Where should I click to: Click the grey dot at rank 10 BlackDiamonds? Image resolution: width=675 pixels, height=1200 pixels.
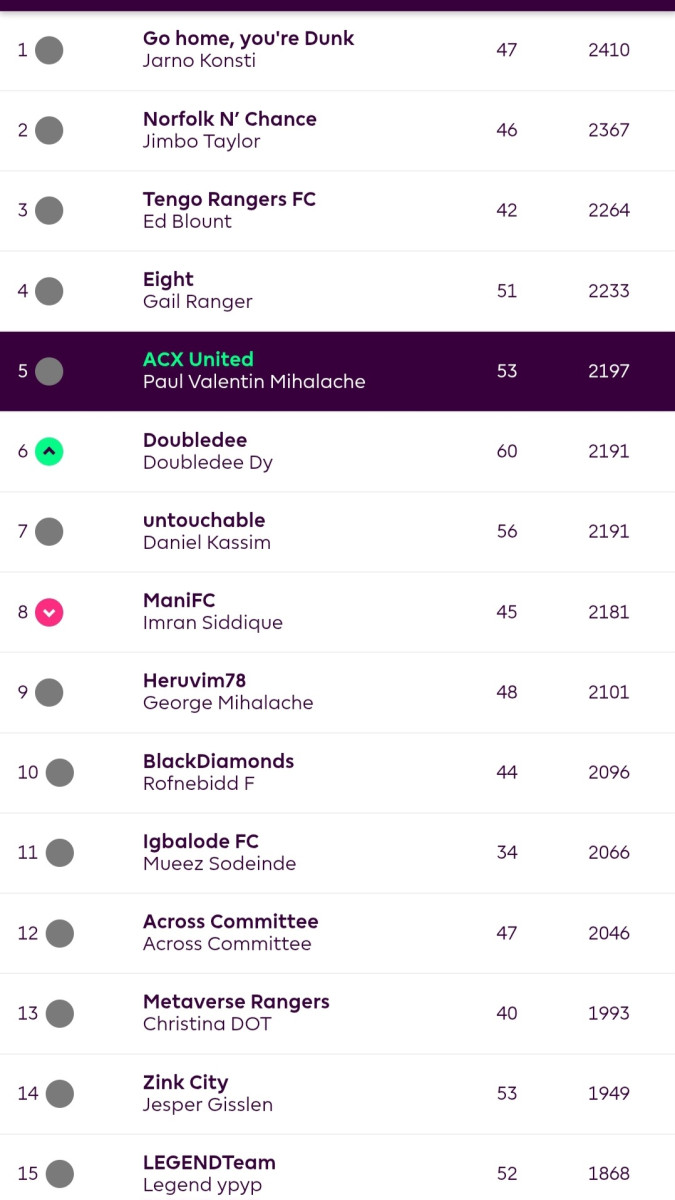coord(60,772)
